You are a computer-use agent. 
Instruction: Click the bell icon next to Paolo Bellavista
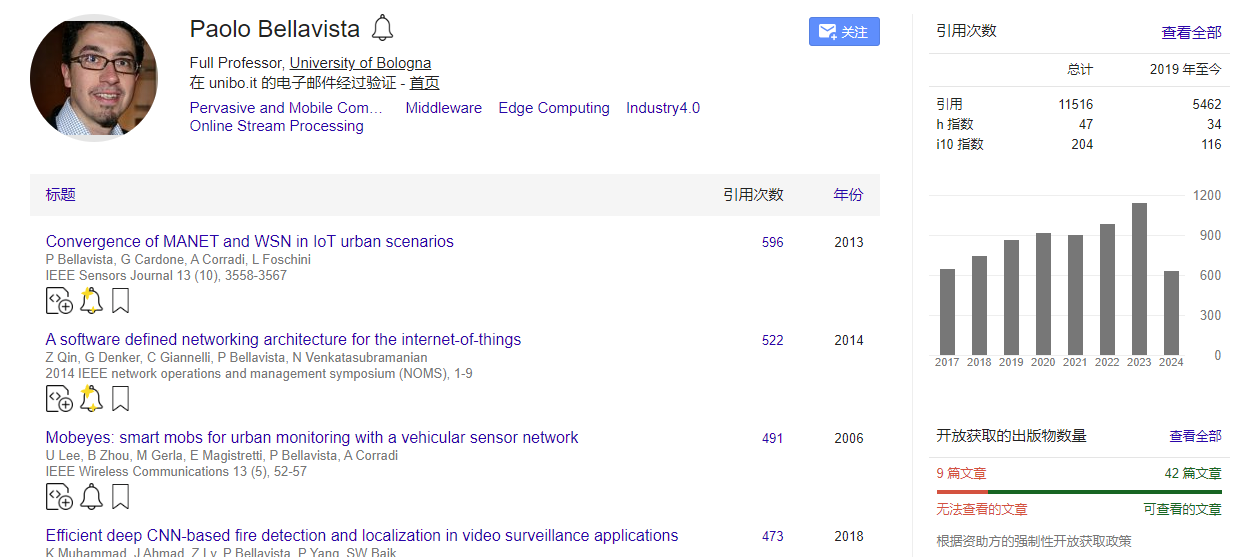pos(382,28)
